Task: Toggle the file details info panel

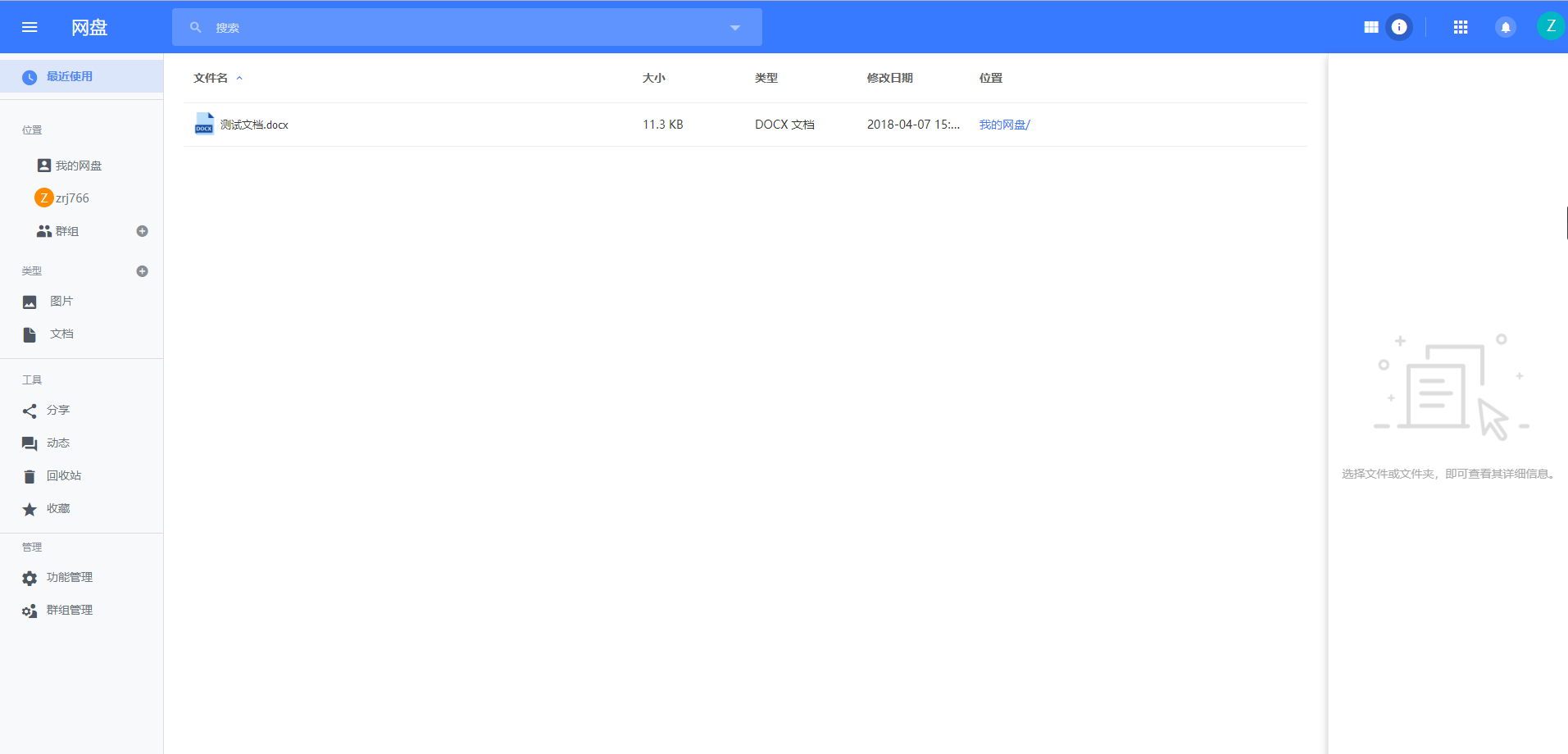Action: click(x=1399, y=27)
